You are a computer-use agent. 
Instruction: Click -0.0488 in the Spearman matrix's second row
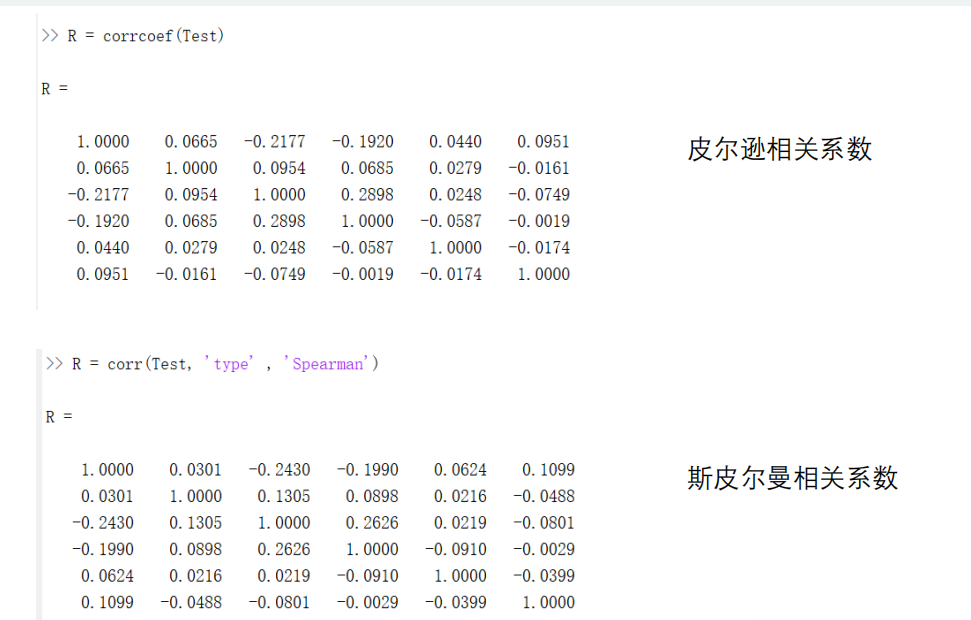[x=544, y=497]
